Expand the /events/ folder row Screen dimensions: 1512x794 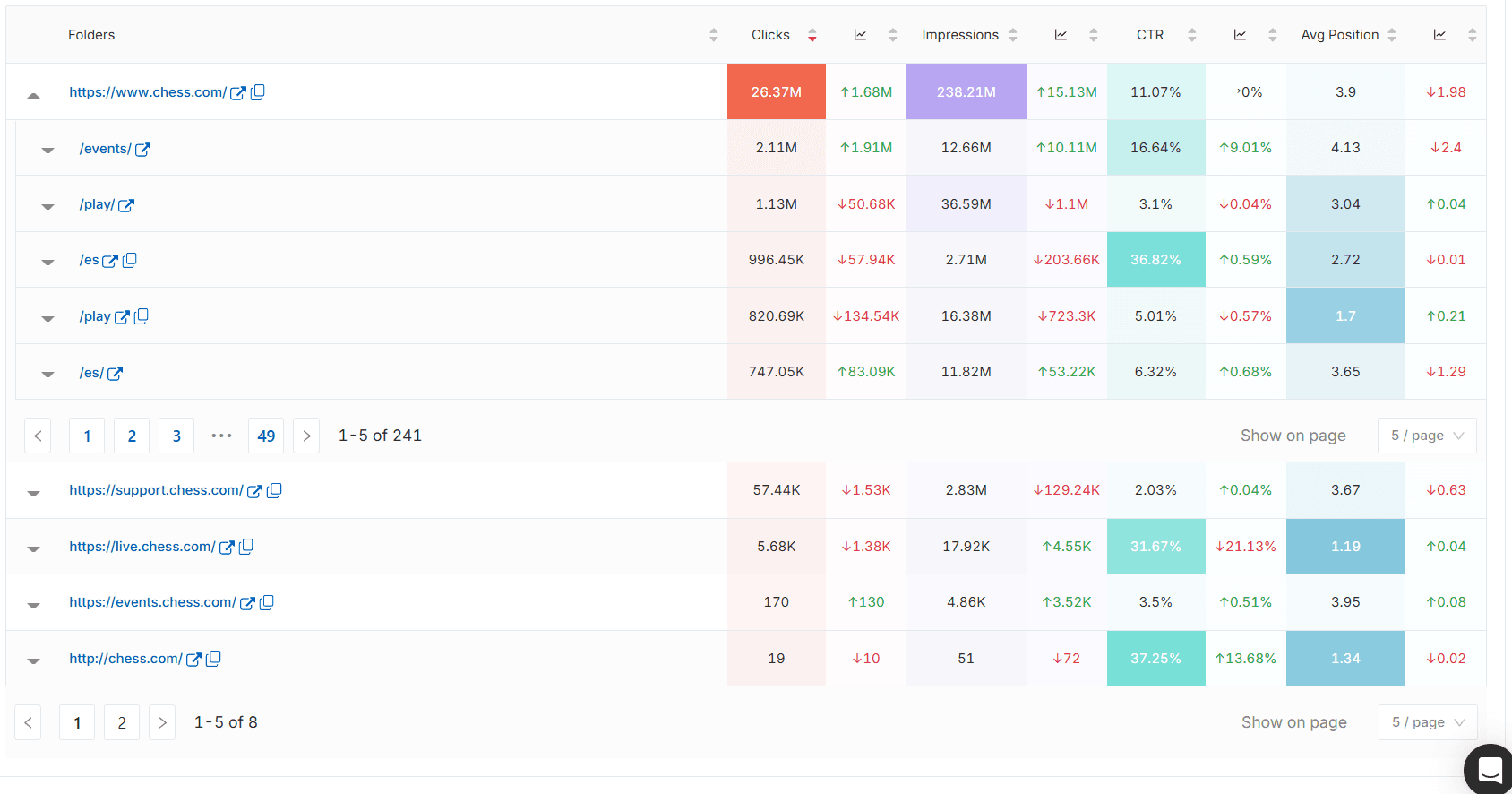(x=47, y=151)
